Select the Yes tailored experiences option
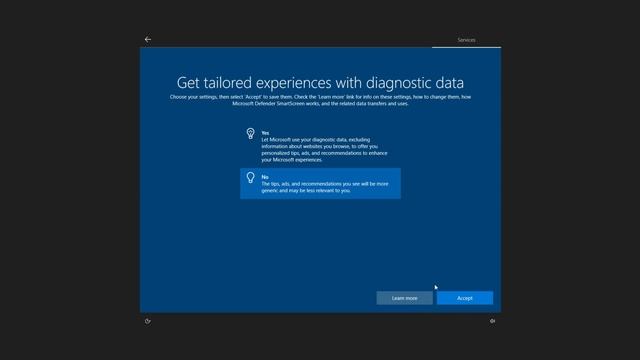 pos(320,146)
